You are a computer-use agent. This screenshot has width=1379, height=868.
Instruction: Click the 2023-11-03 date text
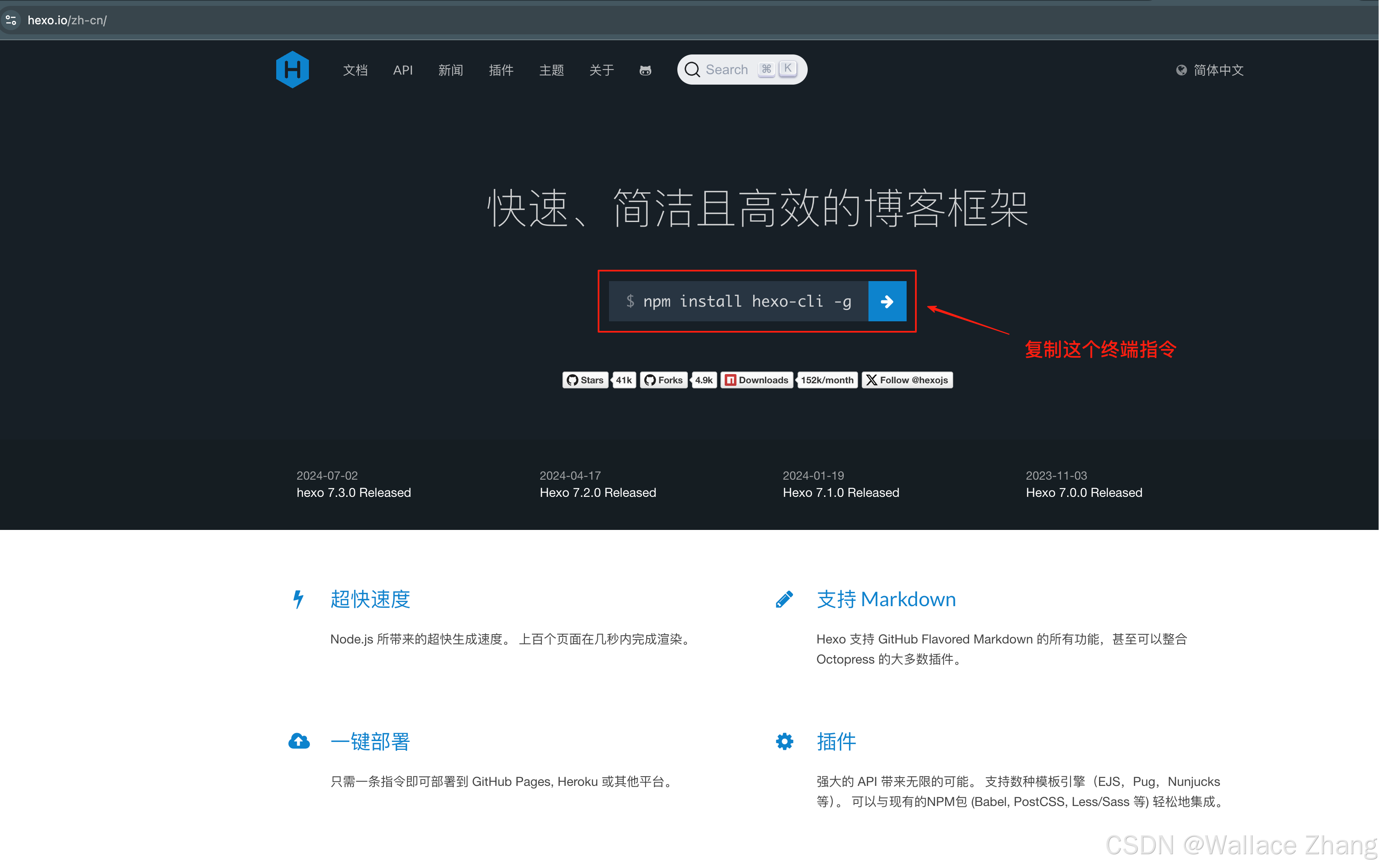pyautogui.click(x=1056, y=475)
